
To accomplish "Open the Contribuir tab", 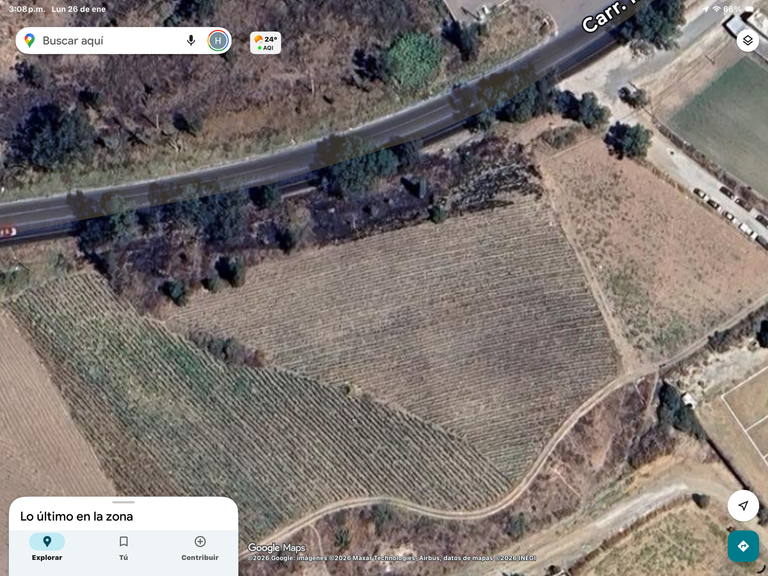I will [x=200, y=548].
